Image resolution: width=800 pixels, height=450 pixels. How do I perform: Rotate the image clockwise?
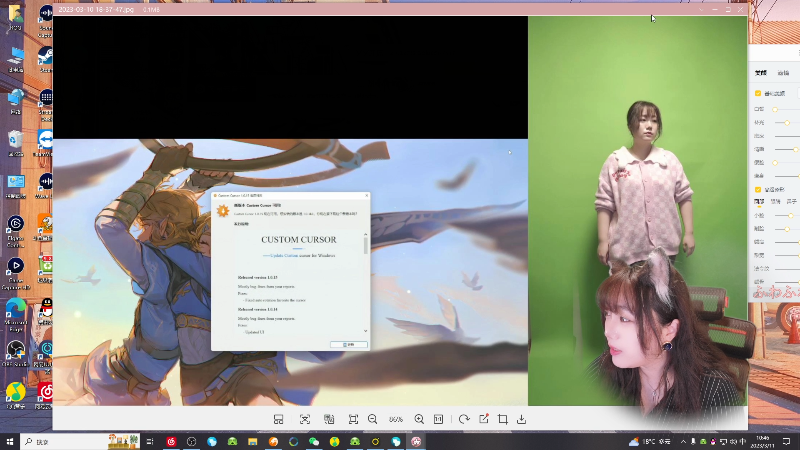pos(464,419)
